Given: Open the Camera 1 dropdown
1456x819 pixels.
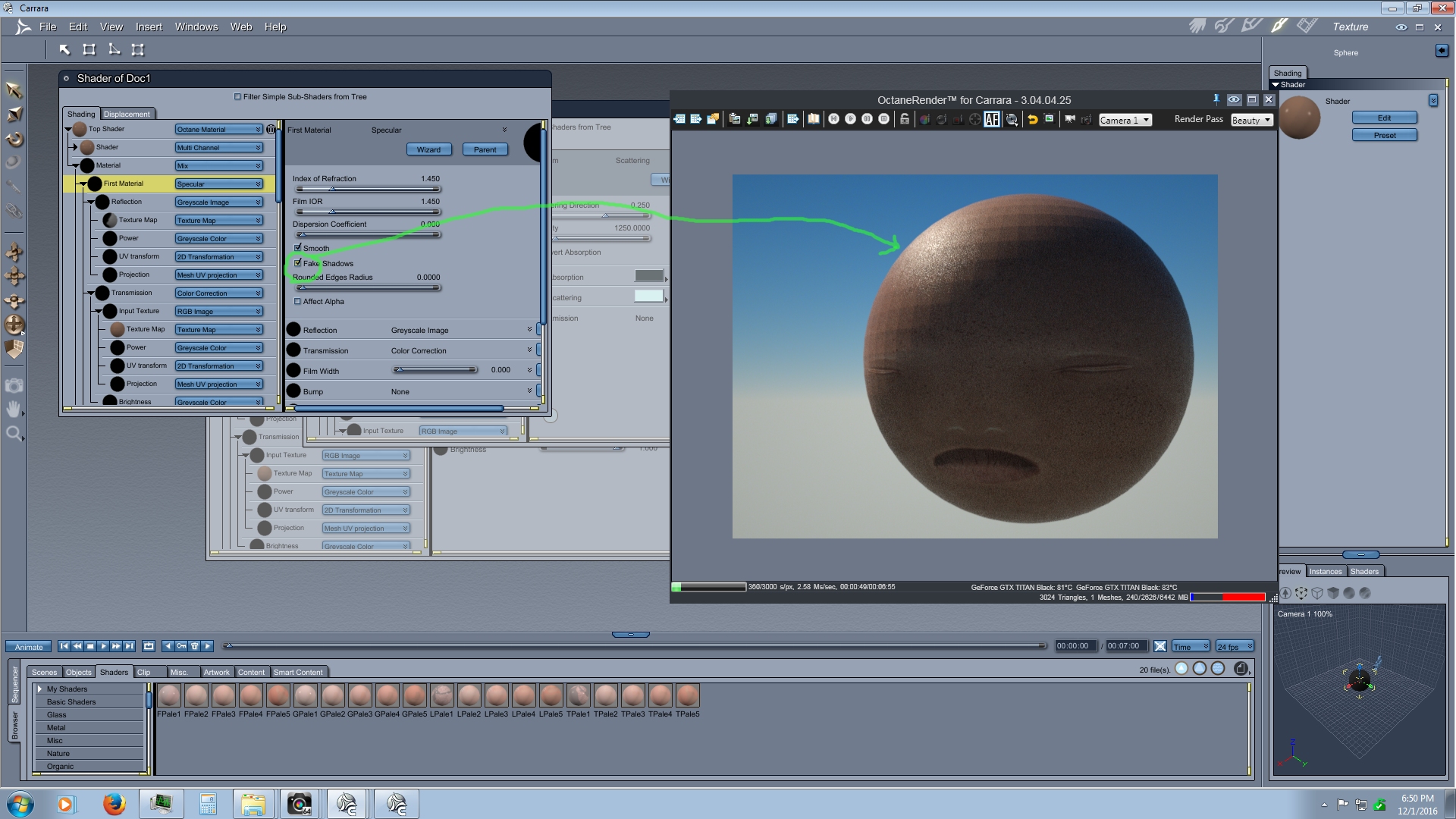Looking at the screenshot, I should [1125, 121].
